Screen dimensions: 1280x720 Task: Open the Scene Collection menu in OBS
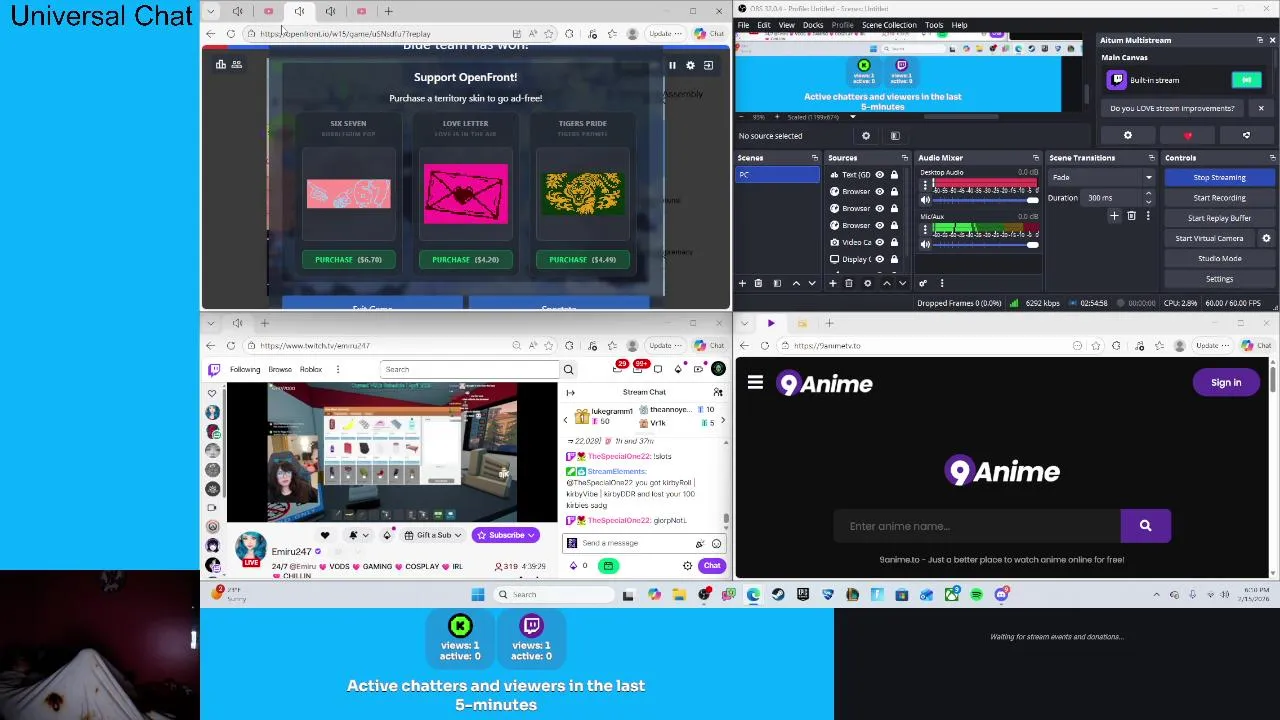pos(889,25)
